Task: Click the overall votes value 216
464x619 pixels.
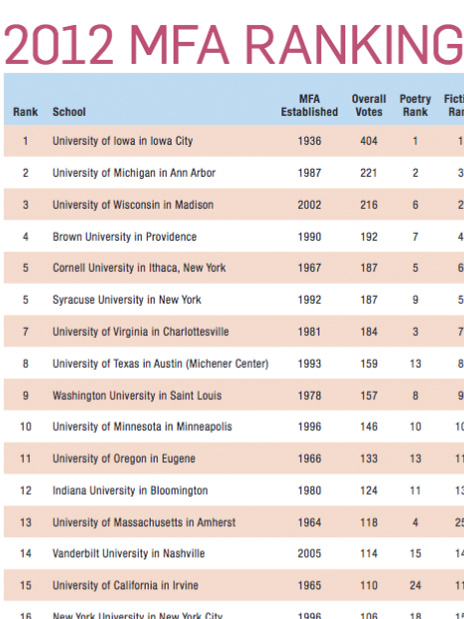Action: click(368, 205)
